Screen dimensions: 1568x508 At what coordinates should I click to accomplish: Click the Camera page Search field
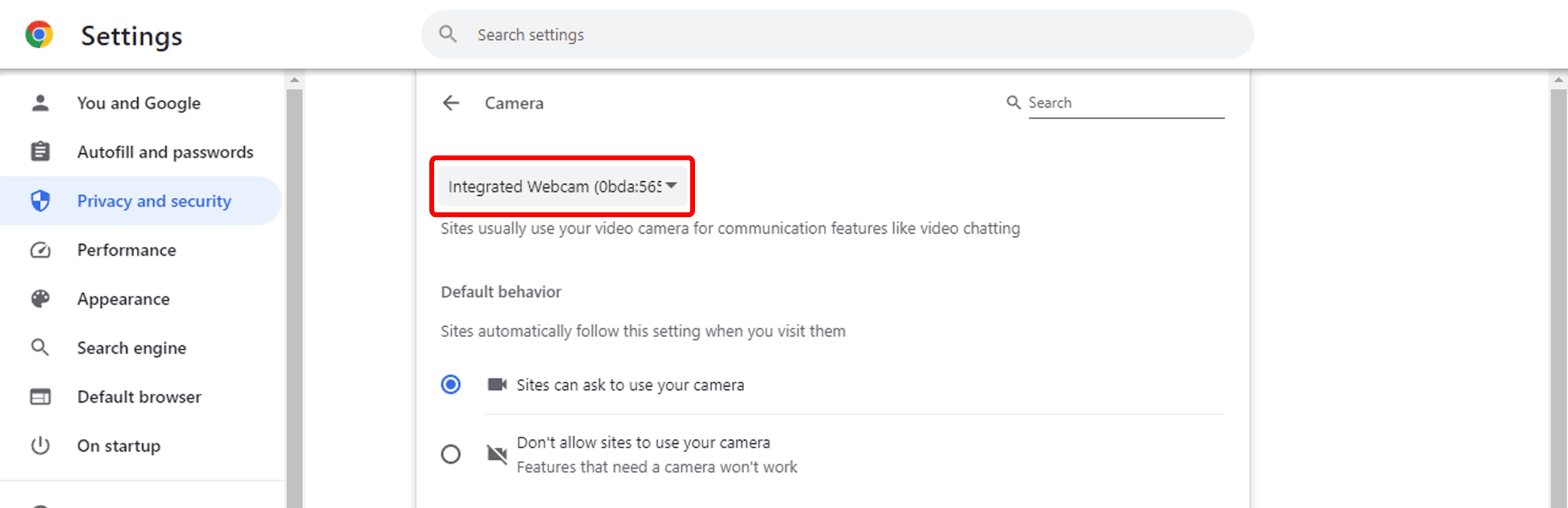pyautogui.click(x=1126, y=103)
